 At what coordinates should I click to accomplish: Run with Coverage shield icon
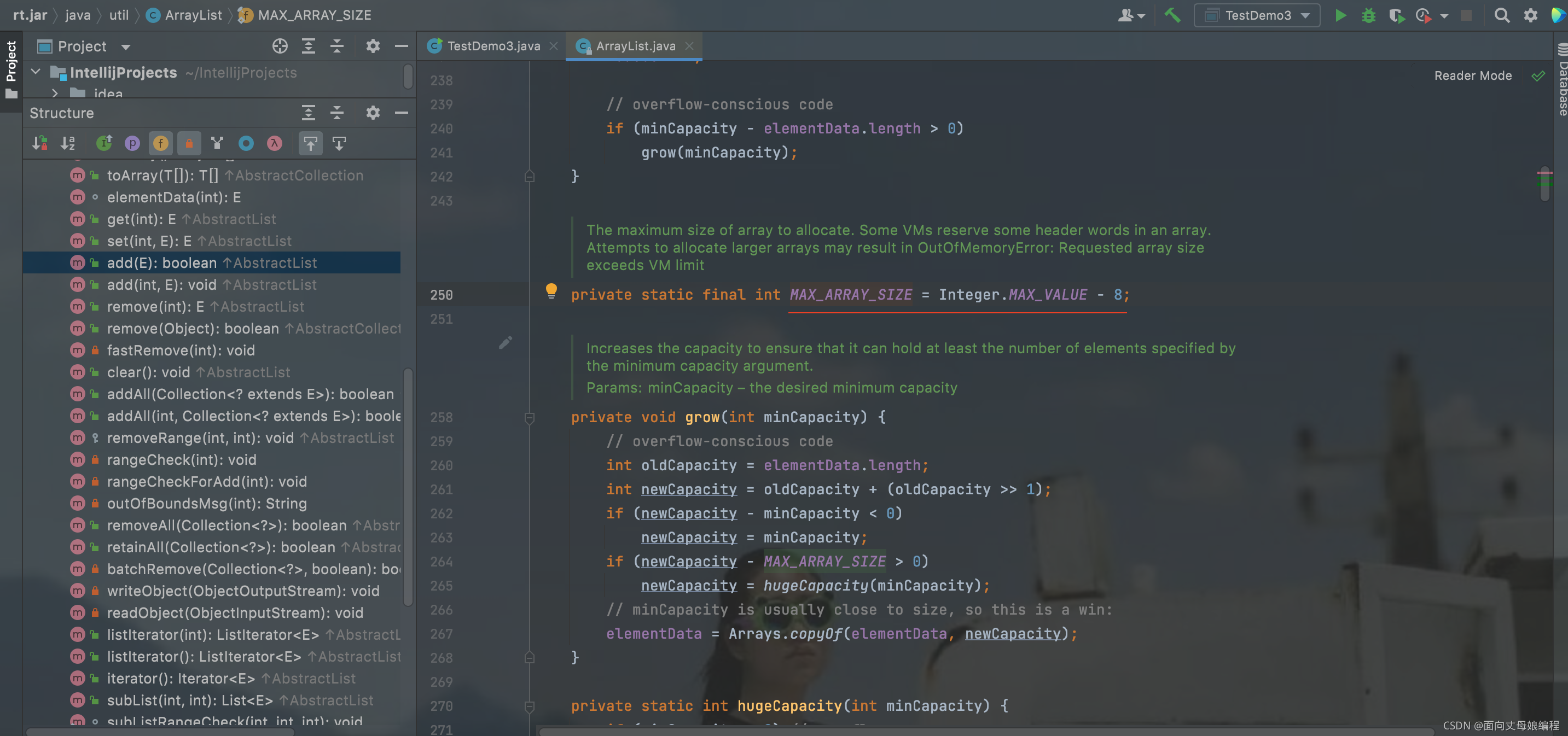coord(1396,15)
